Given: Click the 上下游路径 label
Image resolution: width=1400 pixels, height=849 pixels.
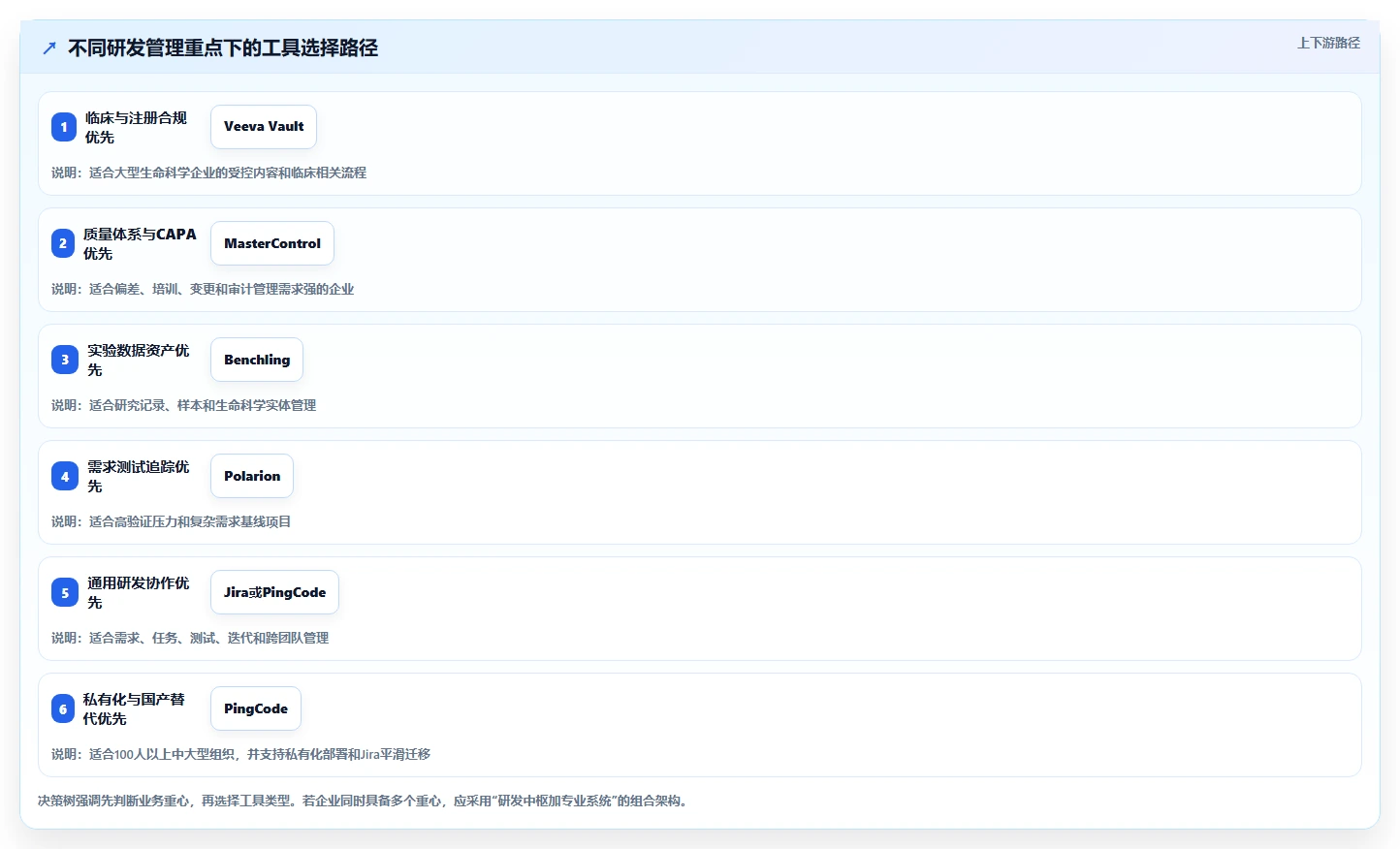Looking at the screenshot, I should (1328, 43).
